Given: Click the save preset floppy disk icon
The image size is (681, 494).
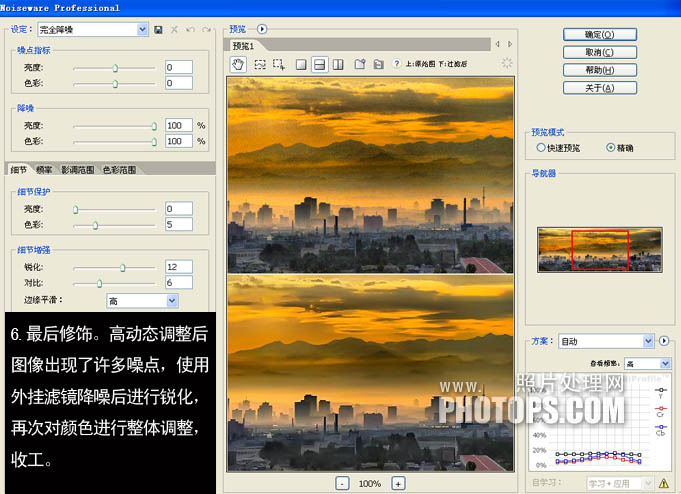Looking at the screenshot, I should [158, 30].
